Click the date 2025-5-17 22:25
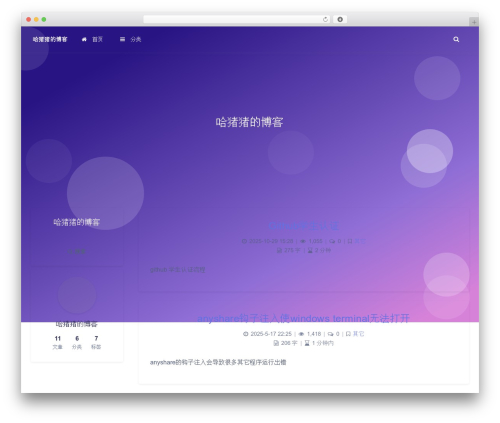The width and height of the screenshot is (500, 423). pyautogui.click(x=271, y=334)
